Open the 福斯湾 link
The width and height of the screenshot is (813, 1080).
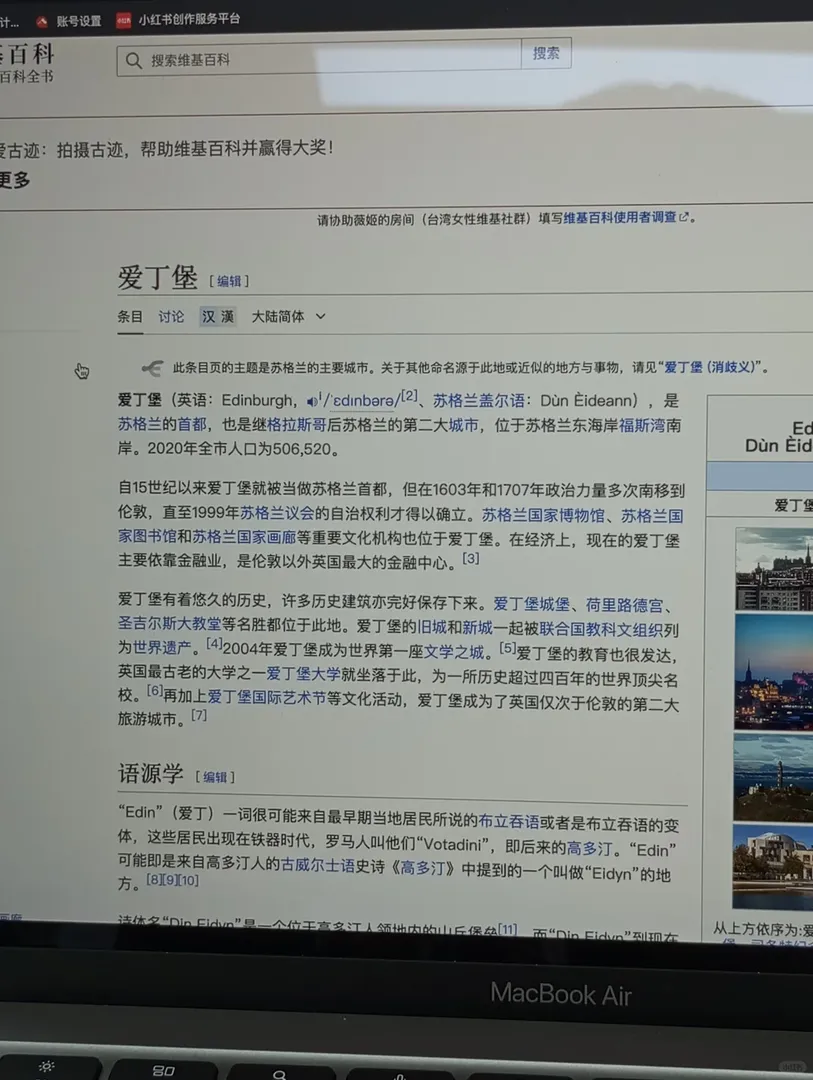pyautogui.click(x=641, y=426)
